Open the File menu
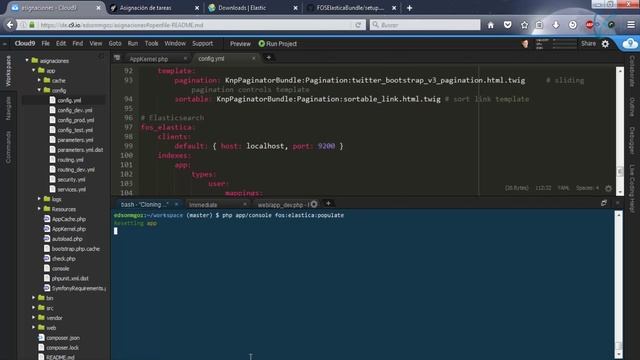 coord(45,44)
